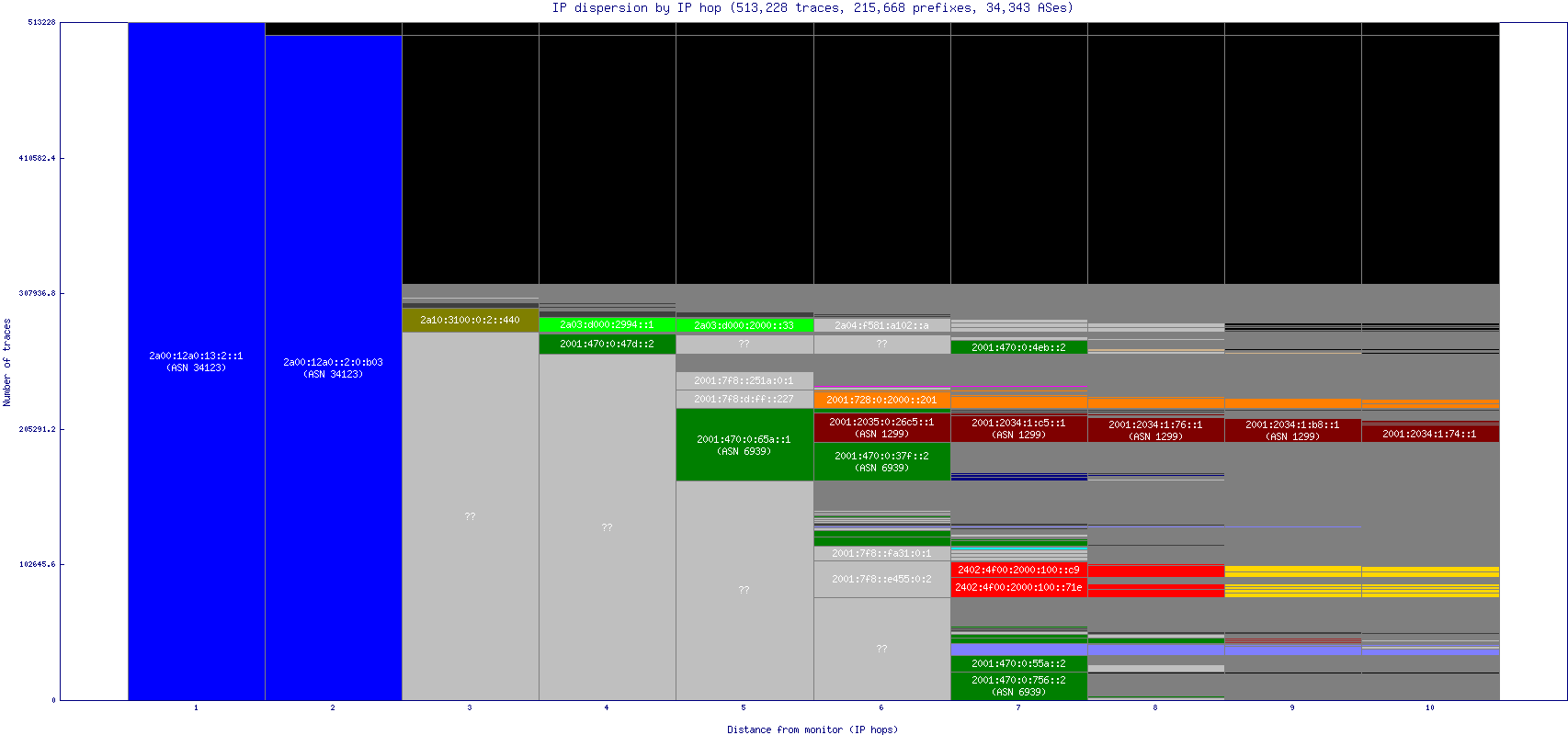Select the red 2402:4f00:2000:100::71e segment
This screenshot has height=735, width=1568.
(1018, 587)
